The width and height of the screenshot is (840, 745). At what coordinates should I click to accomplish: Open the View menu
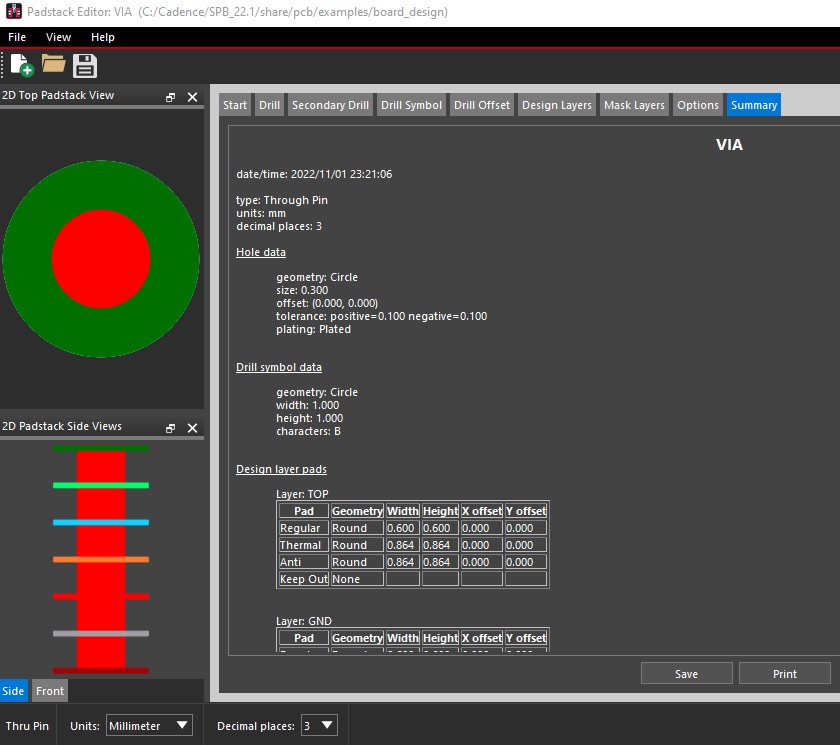59,37
